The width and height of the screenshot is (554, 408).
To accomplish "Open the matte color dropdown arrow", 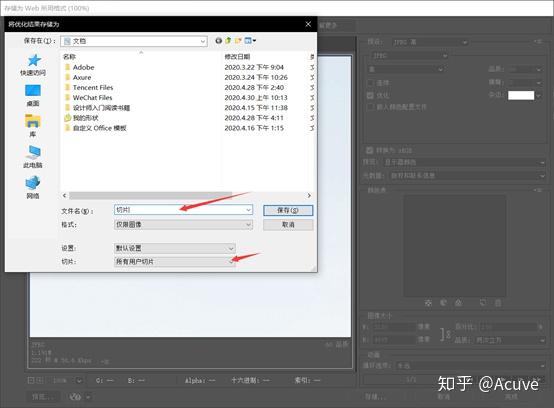I will pos(538,95).
